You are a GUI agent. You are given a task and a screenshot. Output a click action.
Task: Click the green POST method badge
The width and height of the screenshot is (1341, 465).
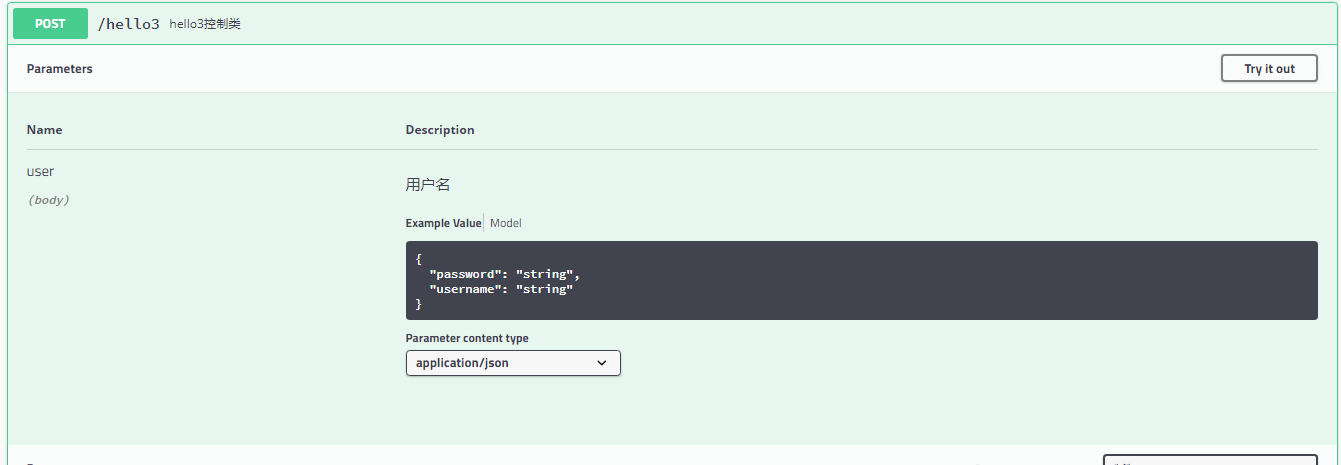pos(50,24)
